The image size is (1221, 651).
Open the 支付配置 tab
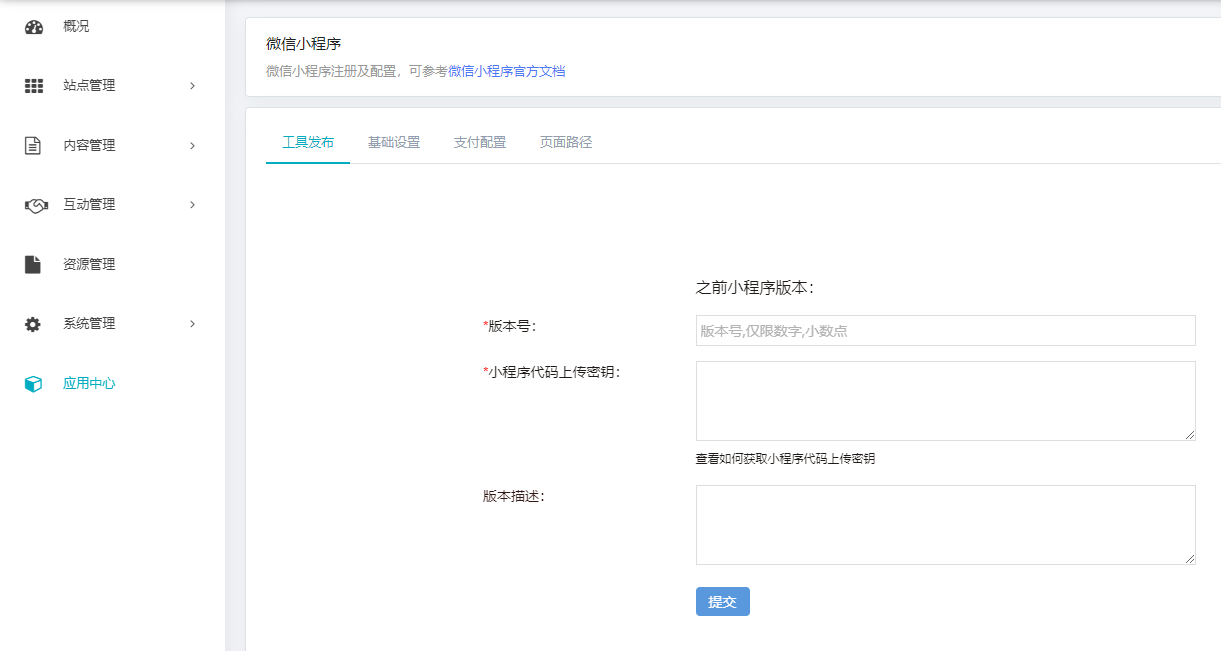coord(480,142)
